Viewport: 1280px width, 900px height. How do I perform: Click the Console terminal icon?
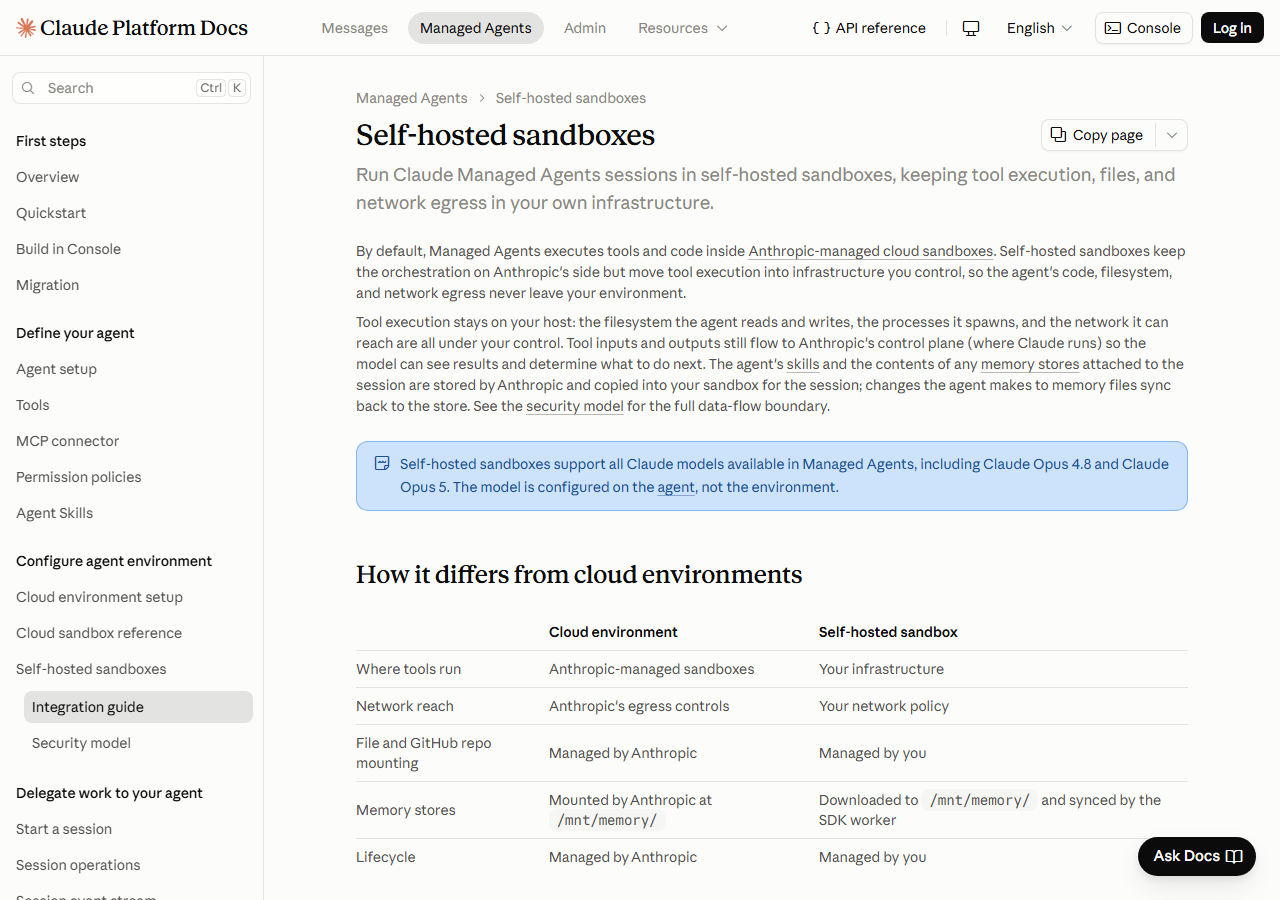[x=1113, y=28]
